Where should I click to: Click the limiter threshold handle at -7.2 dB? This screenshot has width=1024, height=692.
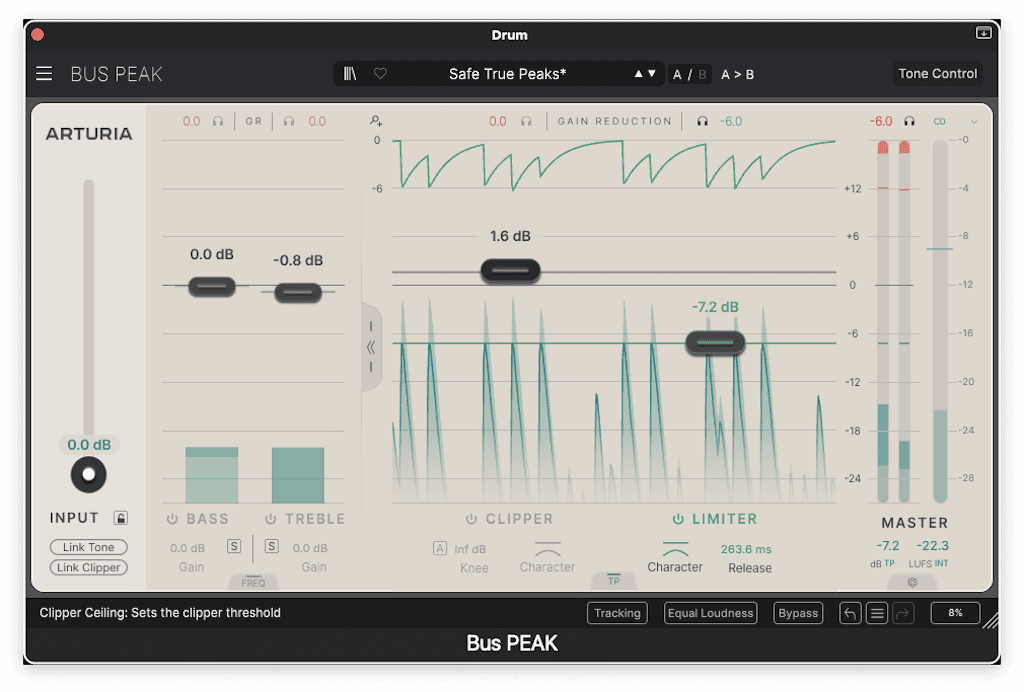(x=715, y=343)
